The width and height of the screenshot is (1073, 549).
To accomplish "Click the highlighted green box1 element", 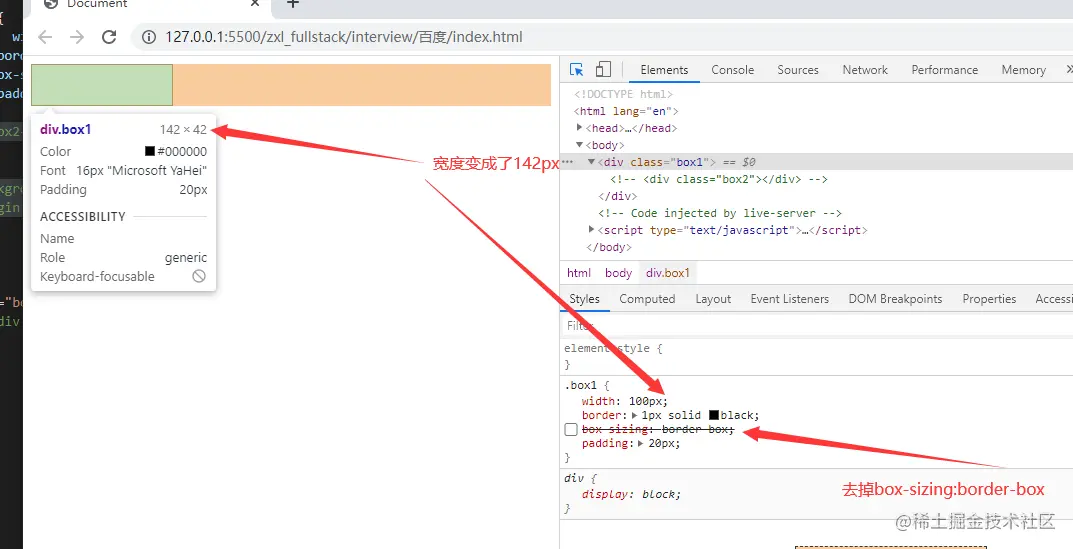I will (x=102, y=85).
